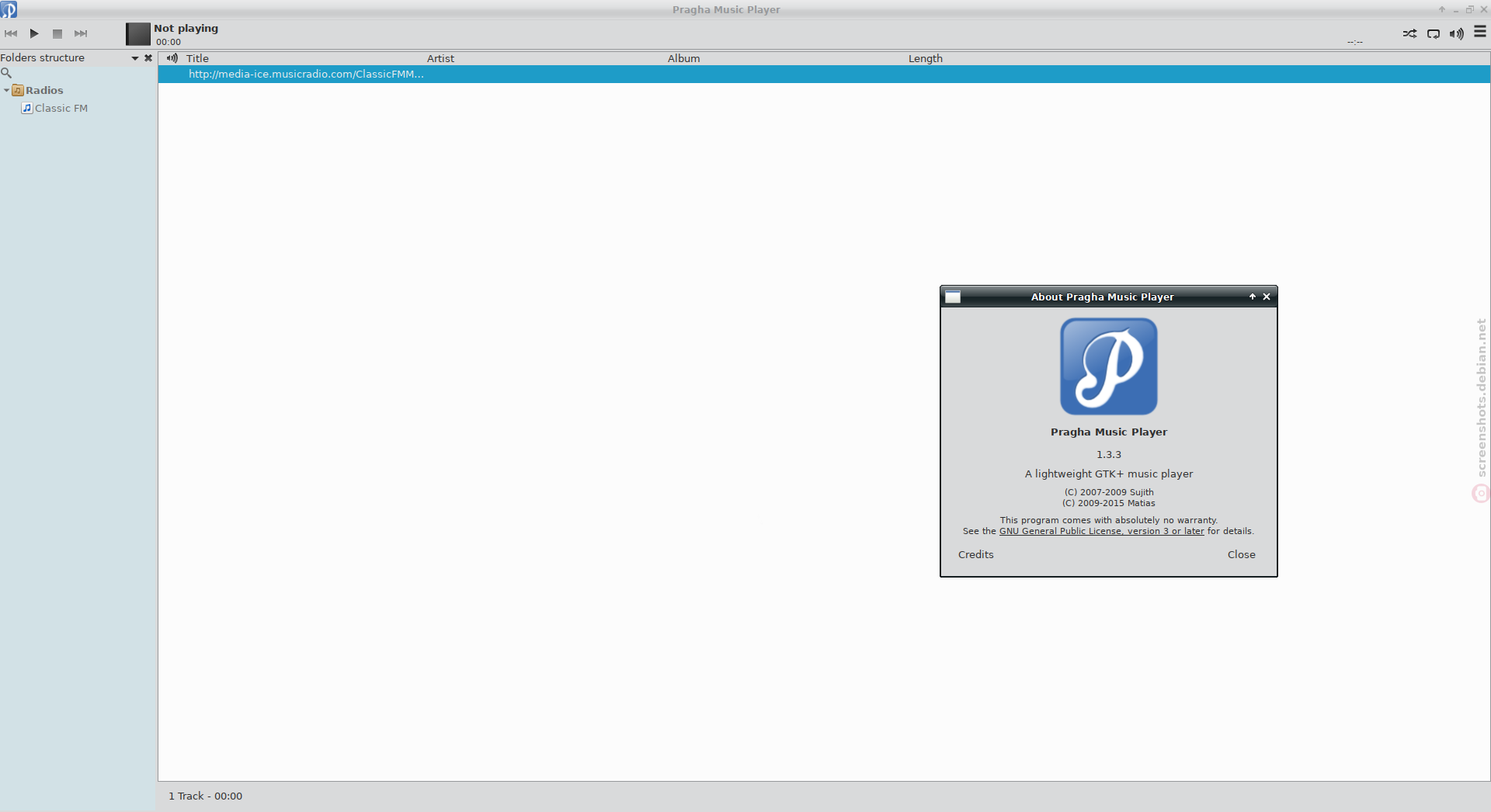
Task: Sort playlist by Album column
Action: 683,58
